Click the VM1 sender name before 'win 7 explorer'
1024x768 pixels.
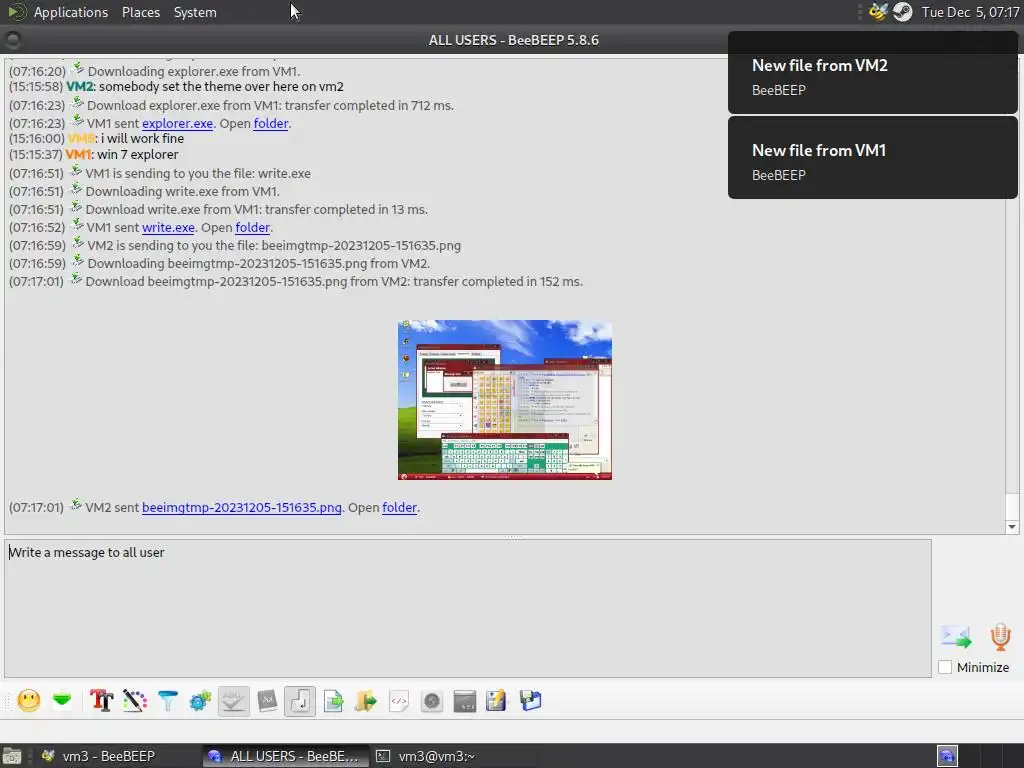tap(78, 155)
